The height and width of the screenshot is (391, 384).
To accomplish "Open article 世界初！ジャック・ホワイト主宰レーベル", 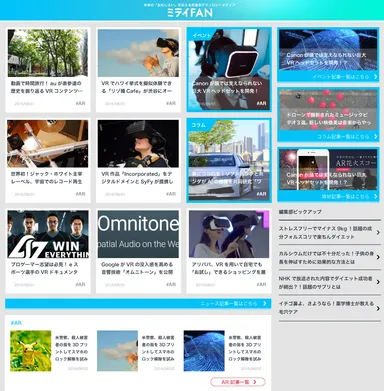I will 46,178.
